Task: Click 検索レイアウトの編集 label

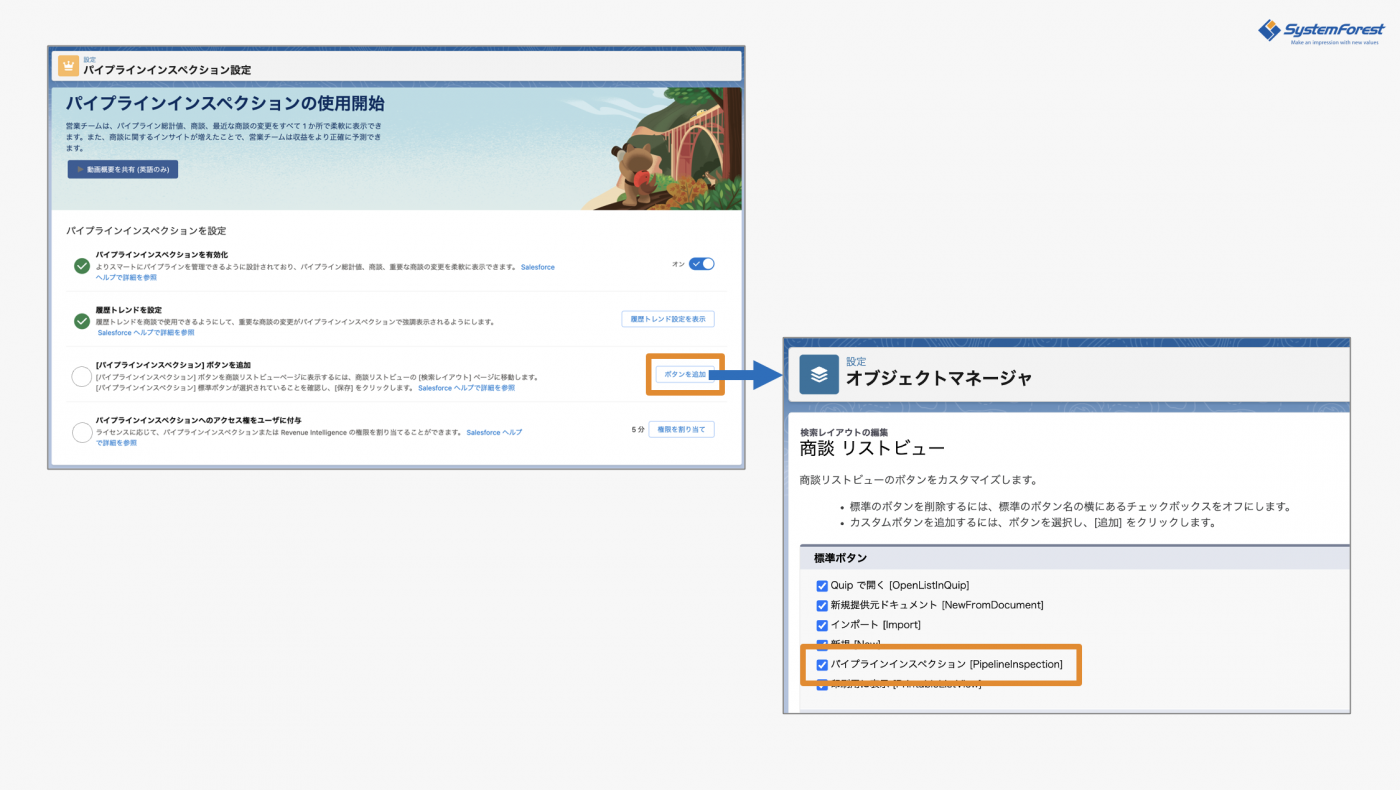Action: click(844, 432)
